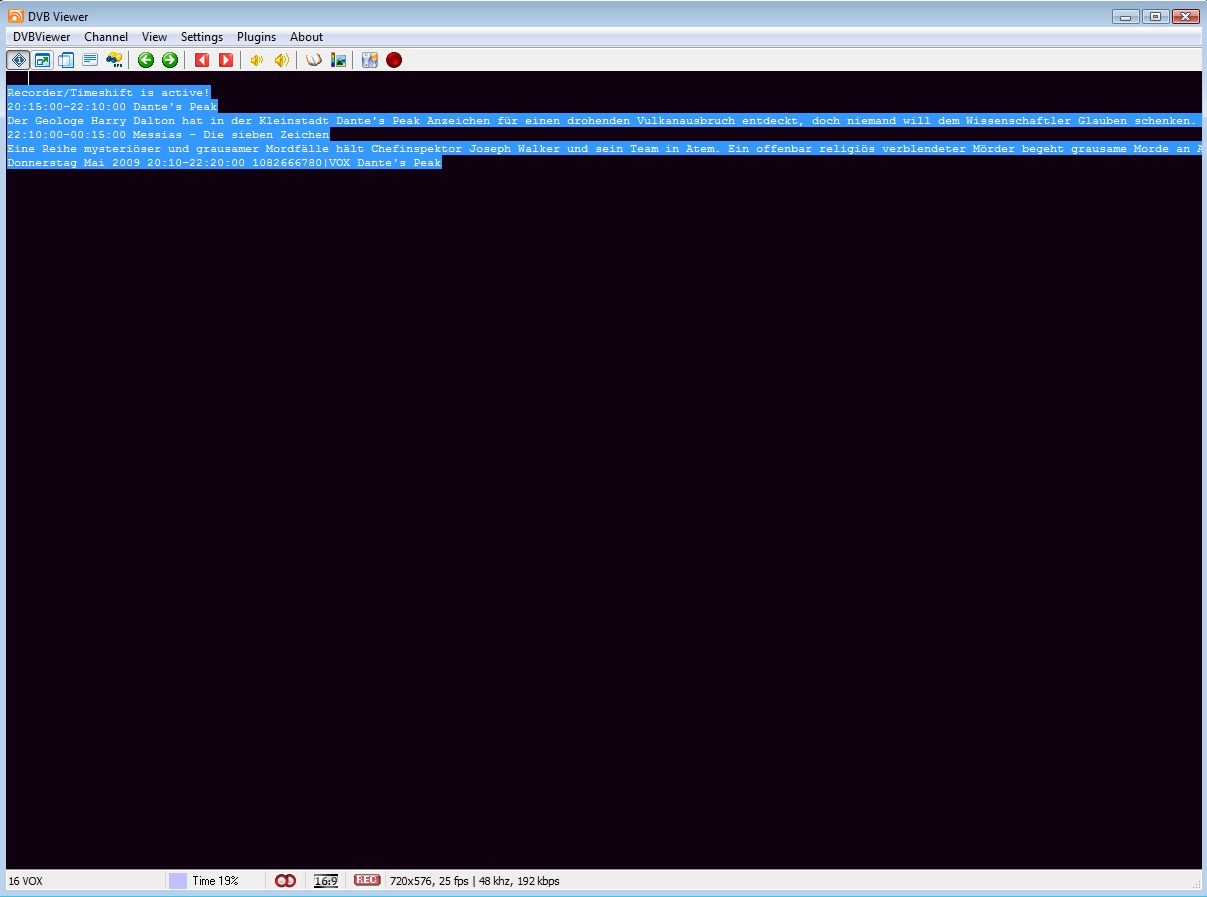Close the DVB Viewer window

click(x=1185, y=16)
